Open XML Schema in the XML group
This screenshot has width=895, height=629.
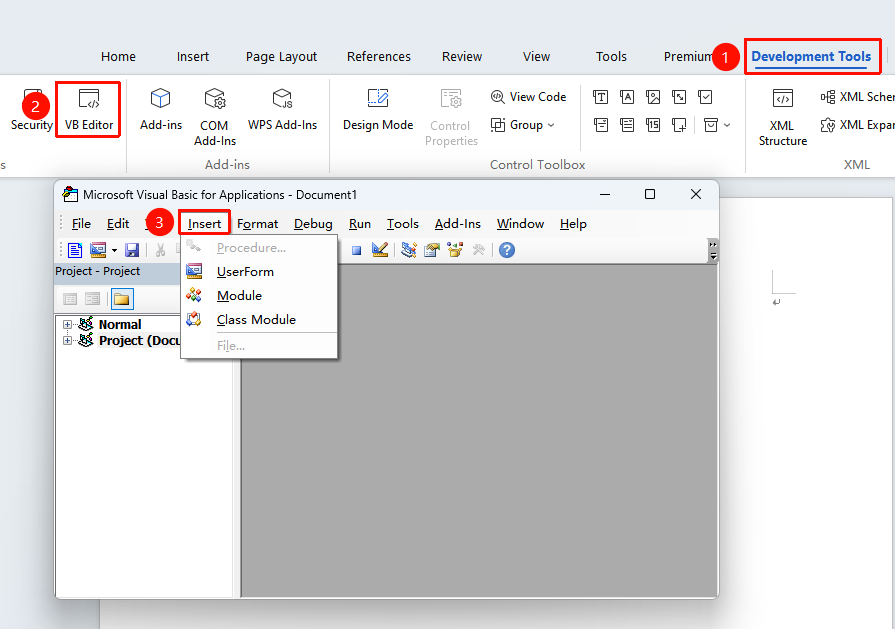[857, 97]
